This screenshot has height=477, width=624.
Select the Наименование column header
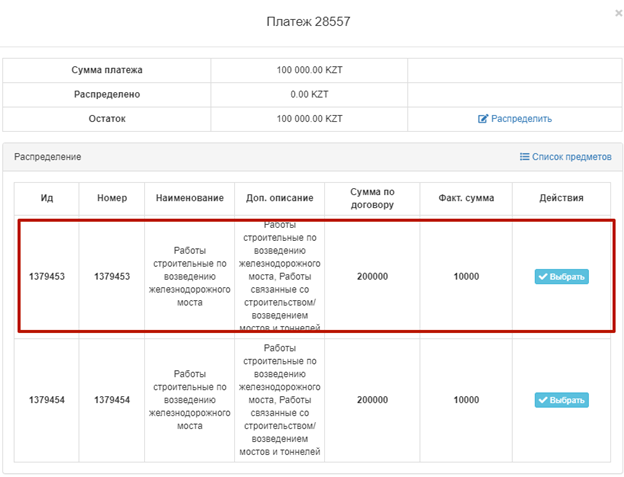pos(189,198)
